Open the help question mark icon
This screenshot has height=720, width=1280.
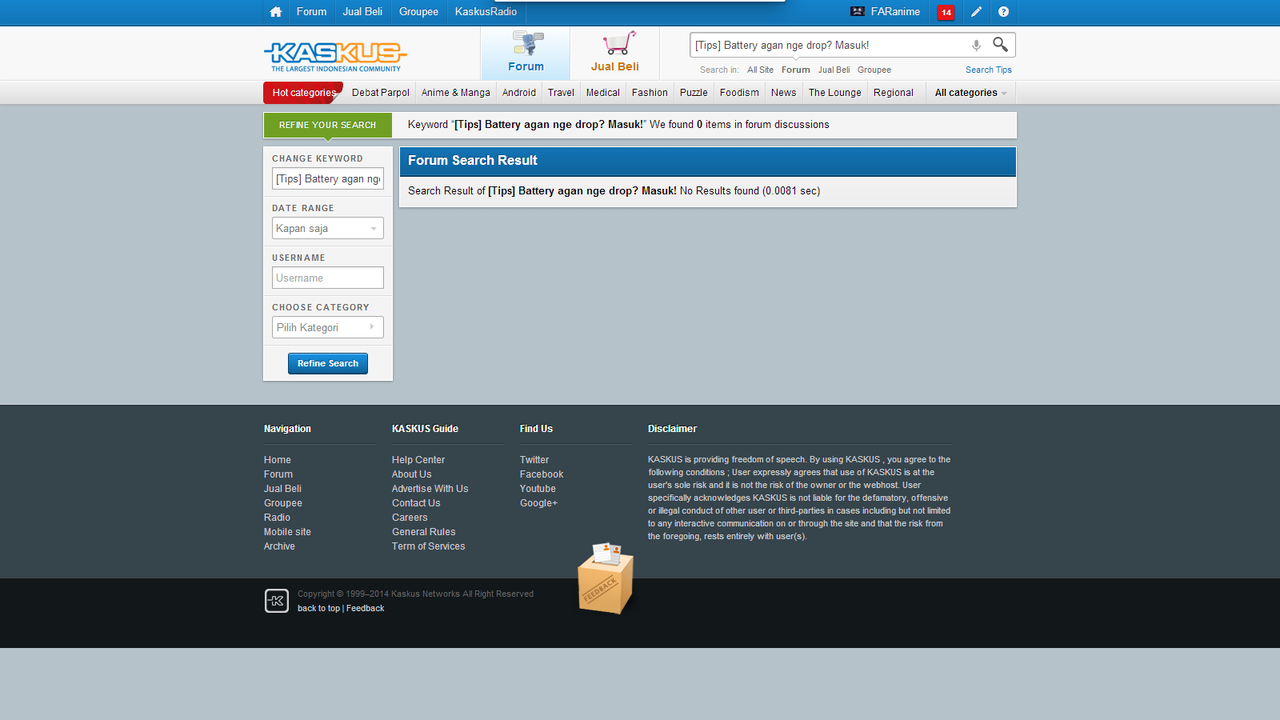pos(1004,12)
